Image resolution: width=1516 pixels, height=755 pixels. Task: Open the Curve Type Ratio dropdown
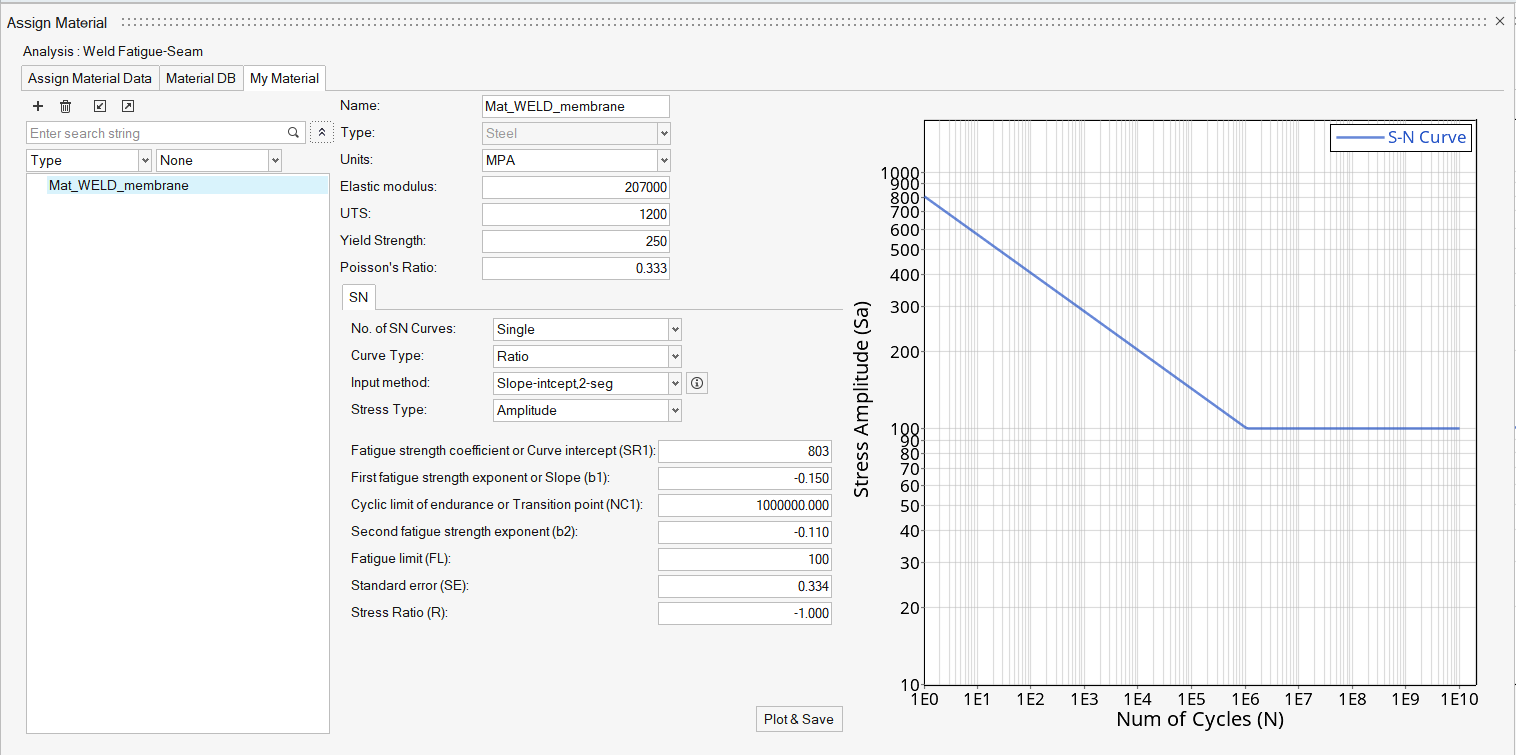pyautogui.click(x=588, y=356)
